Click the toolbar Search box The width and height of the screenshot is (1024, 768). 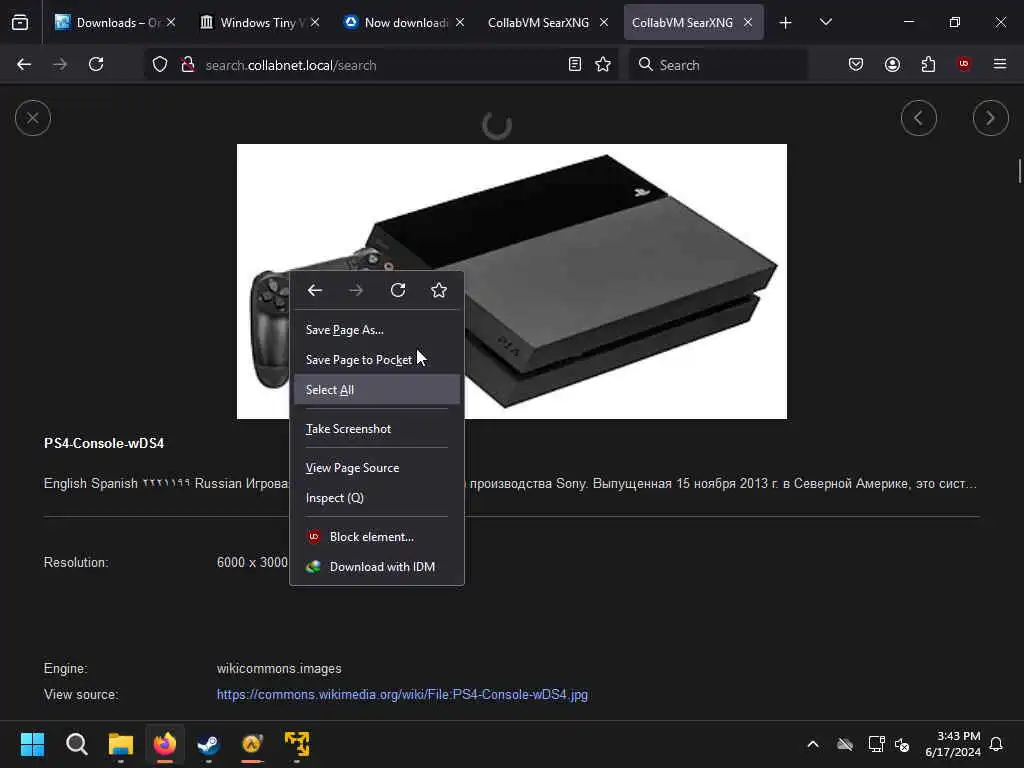(x=718, y=65)
